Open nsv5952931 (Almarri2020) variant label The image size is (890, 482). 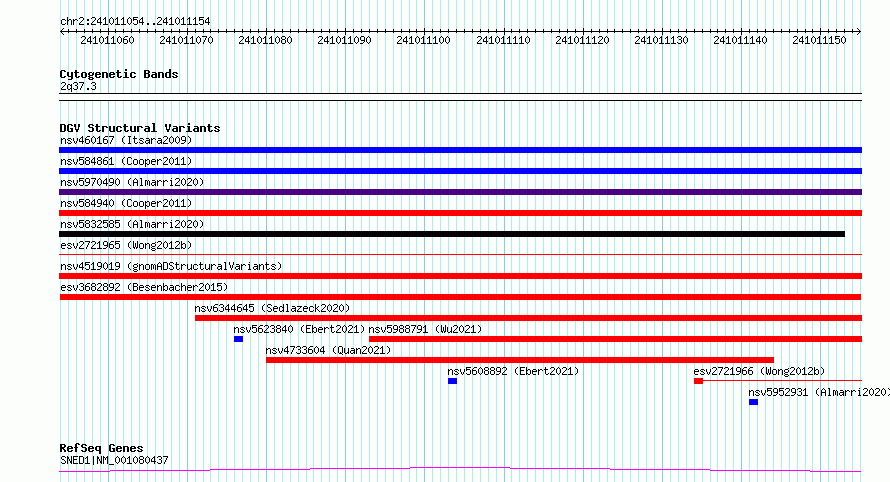(x=819, y=392)
